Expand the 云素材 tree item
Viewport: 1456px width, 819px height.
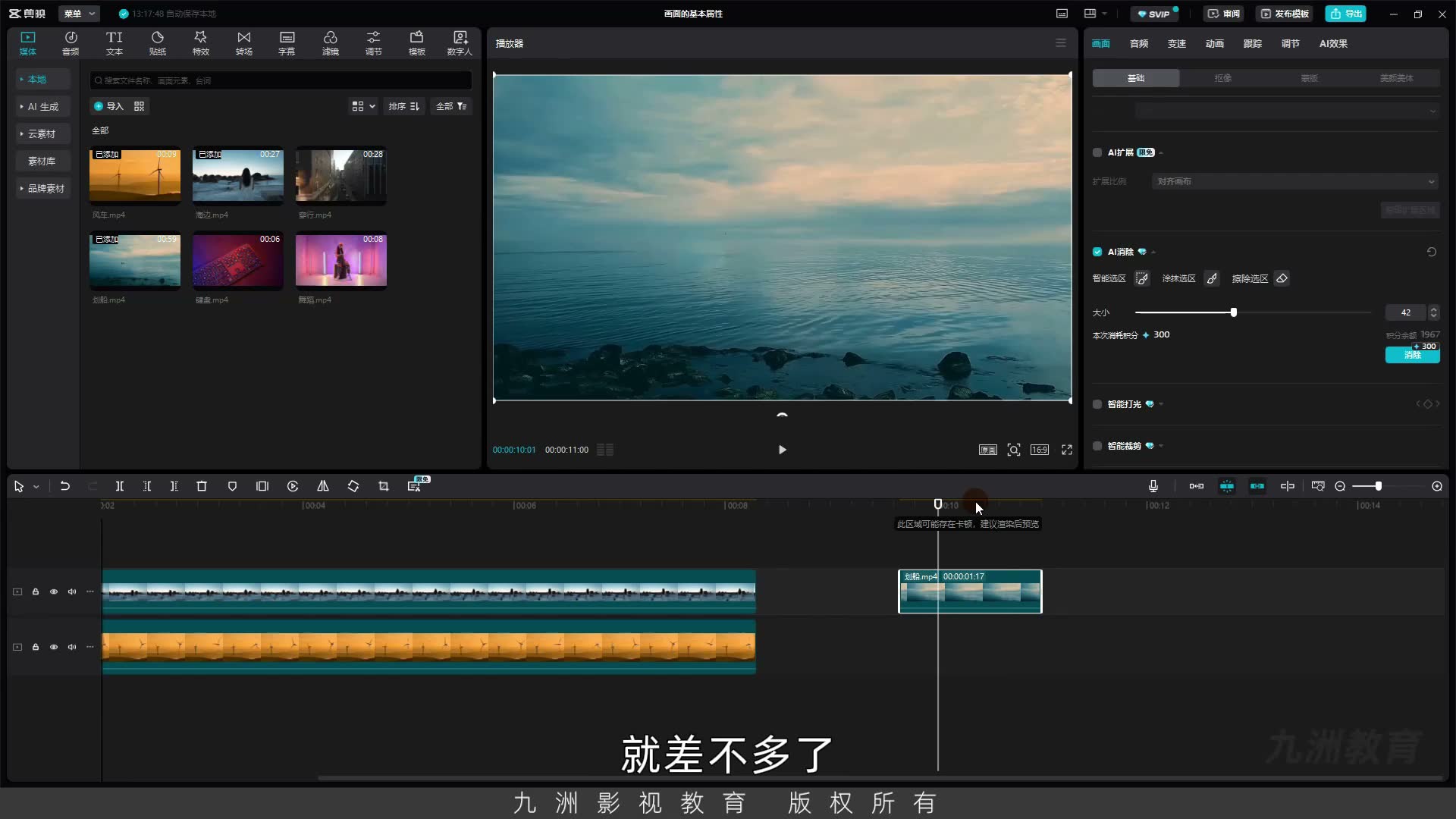tap(42, 133)
